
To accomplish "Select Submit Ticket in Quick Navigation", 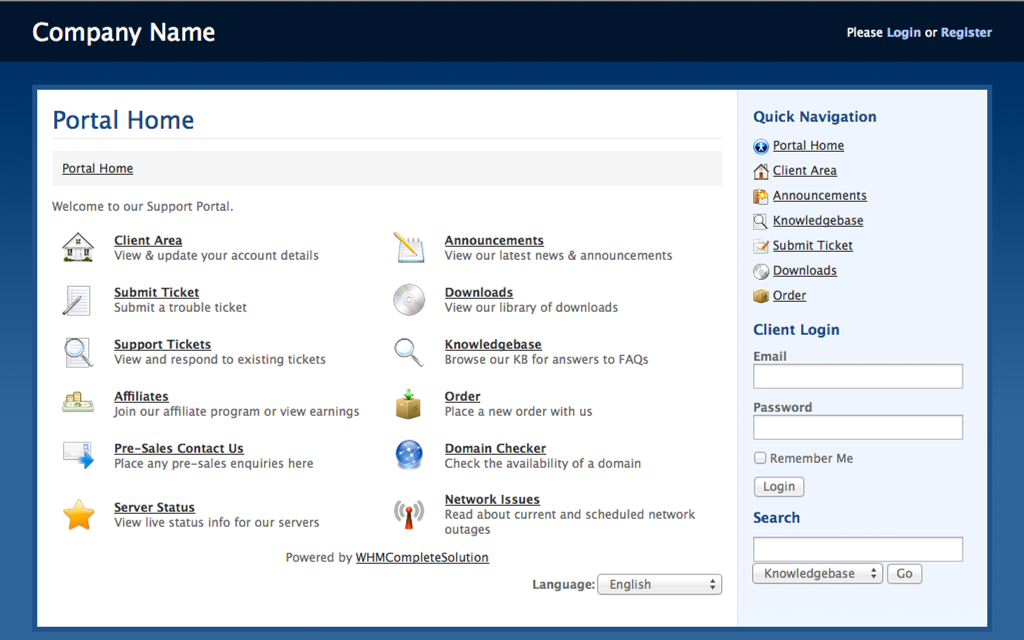I will (812, 246).
